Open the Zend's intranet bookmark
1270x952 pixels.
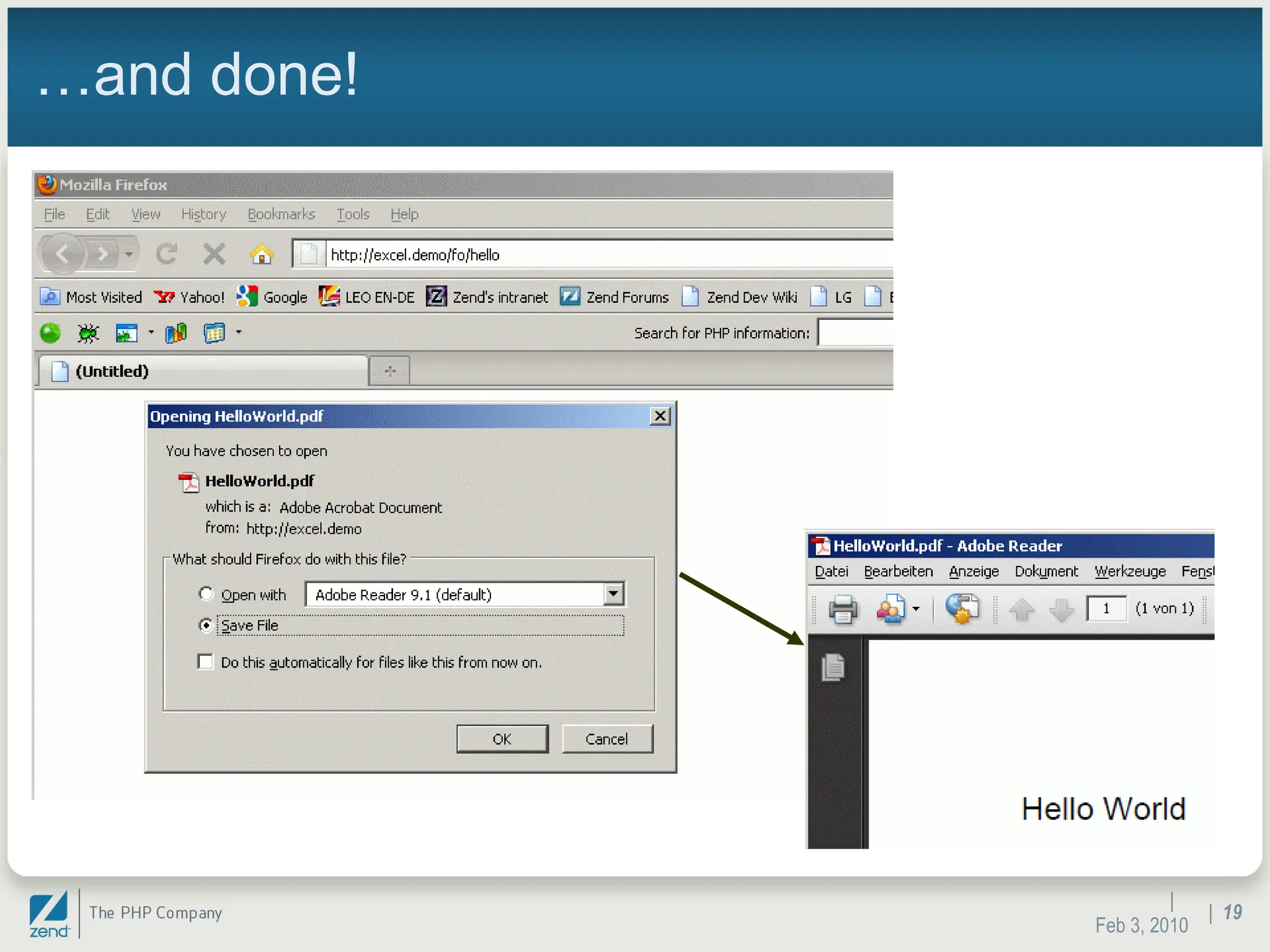[x=487, y=297]
